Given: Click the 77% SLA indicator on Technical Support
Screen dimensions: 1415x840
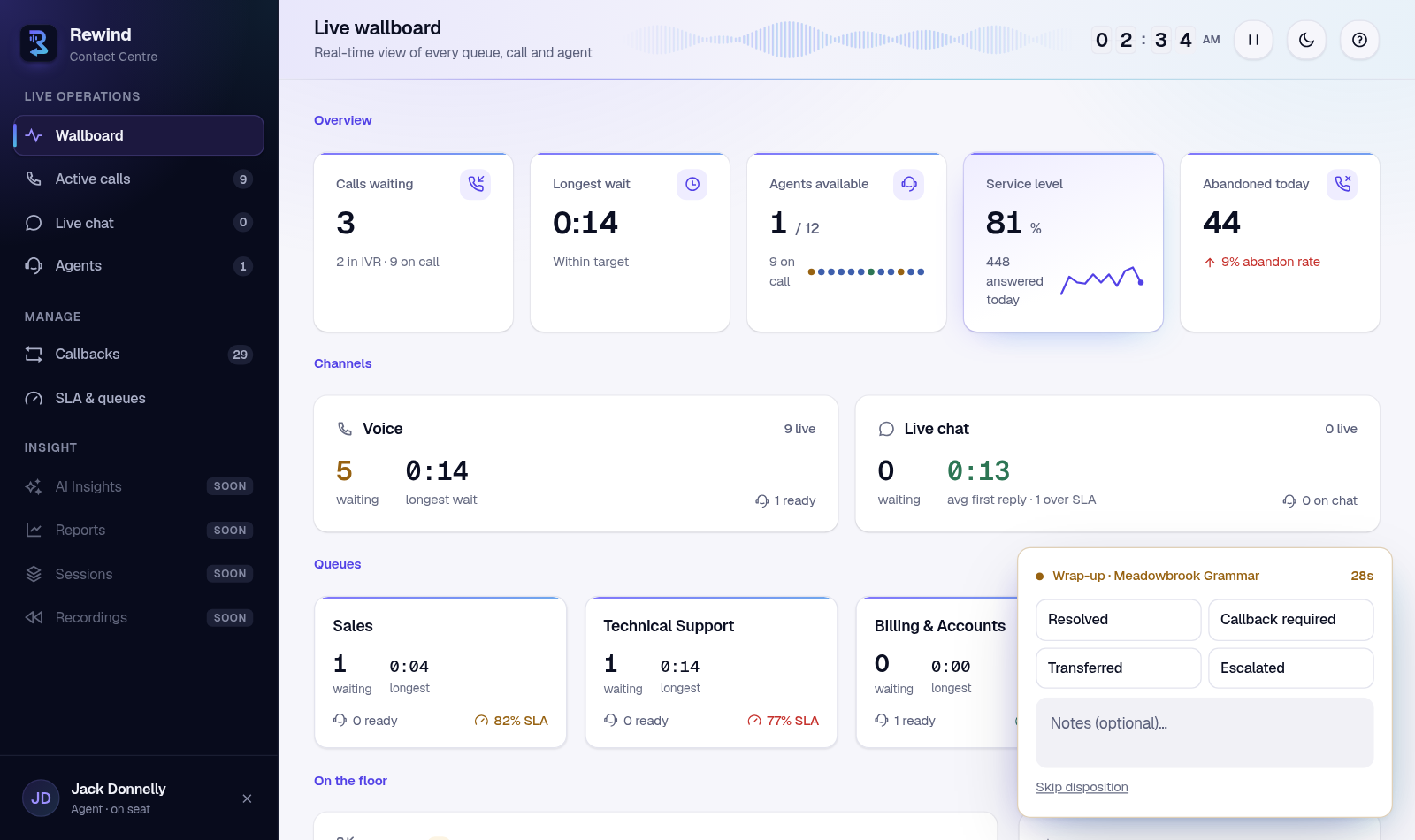Looking at the screenshot, I should (x=783, y=721).
